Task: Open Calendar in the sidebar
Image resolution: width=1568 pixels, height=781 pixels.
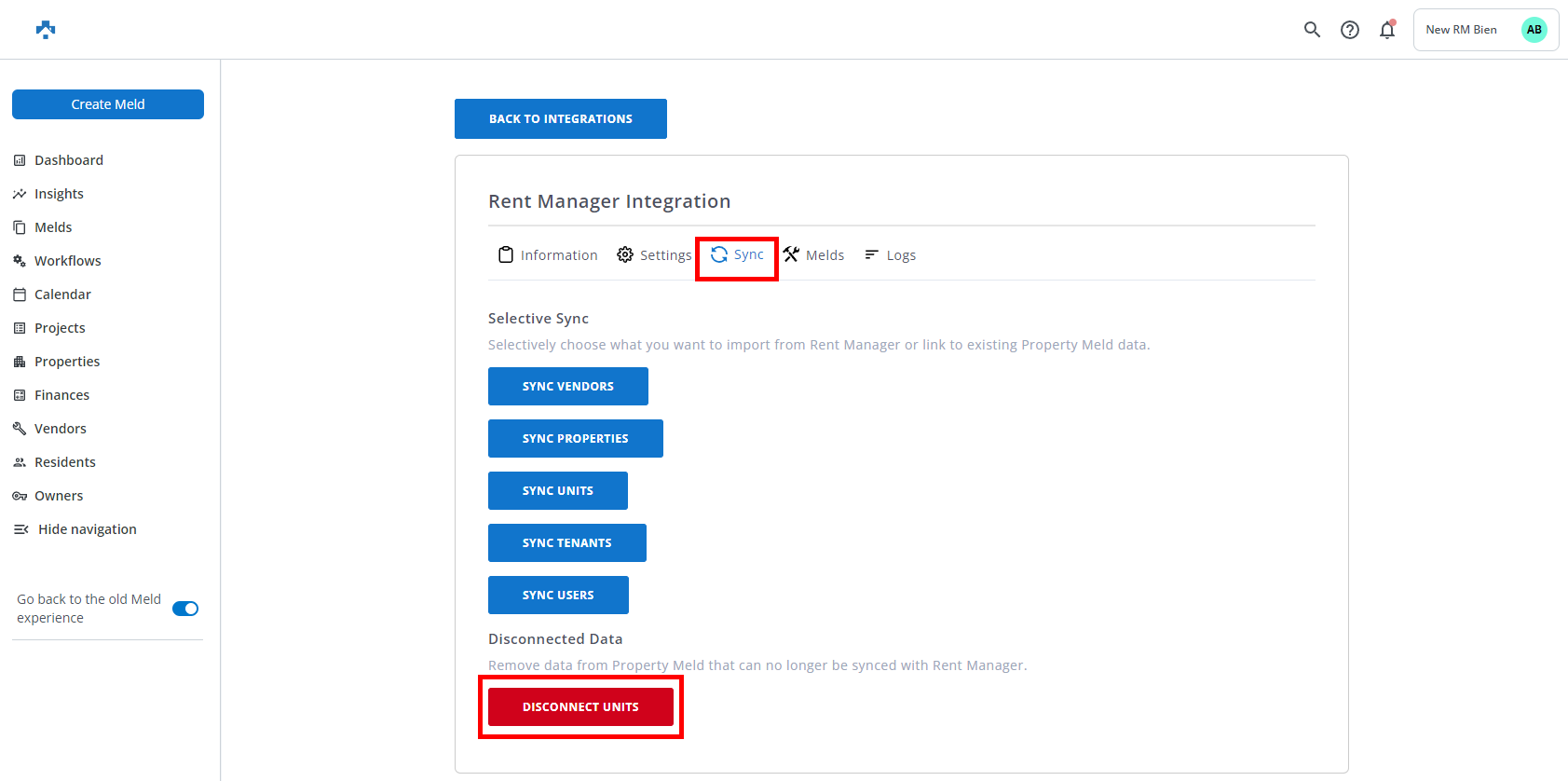Action: pos(62,295)
